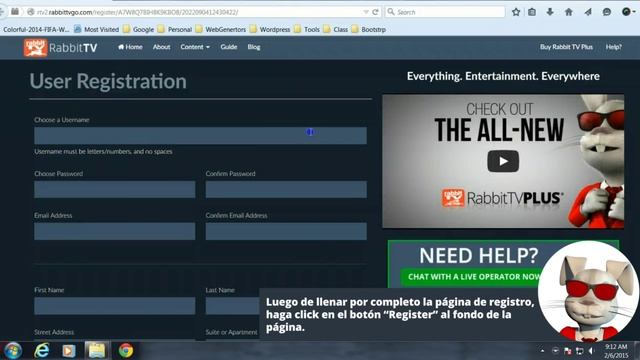Open the Tools bookmarks folder
Screen dimensions: 640x360
(x=307, y=29)
